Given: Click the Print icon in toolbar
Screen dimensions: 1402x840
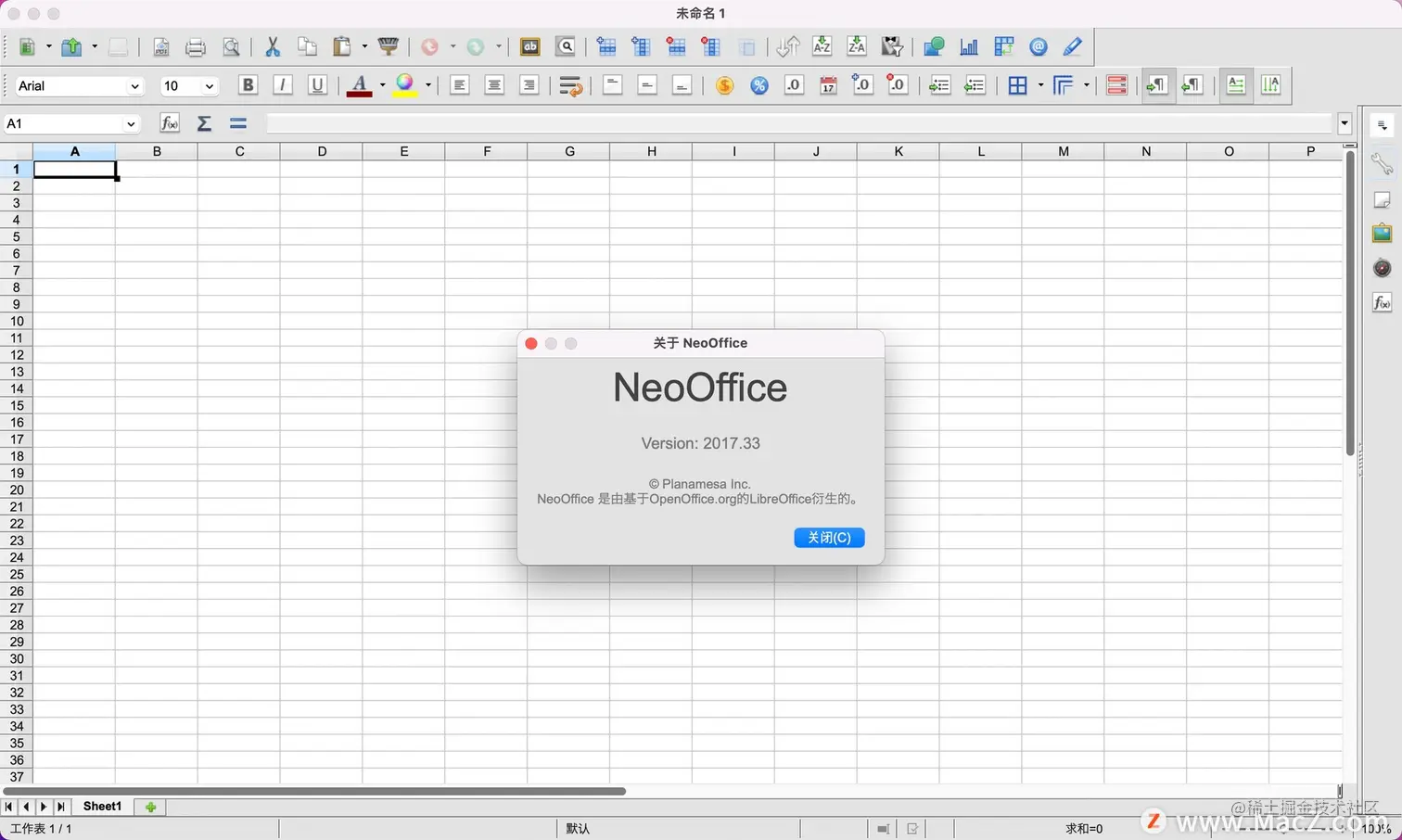Looking at the screenshot, I should (195, 46).
